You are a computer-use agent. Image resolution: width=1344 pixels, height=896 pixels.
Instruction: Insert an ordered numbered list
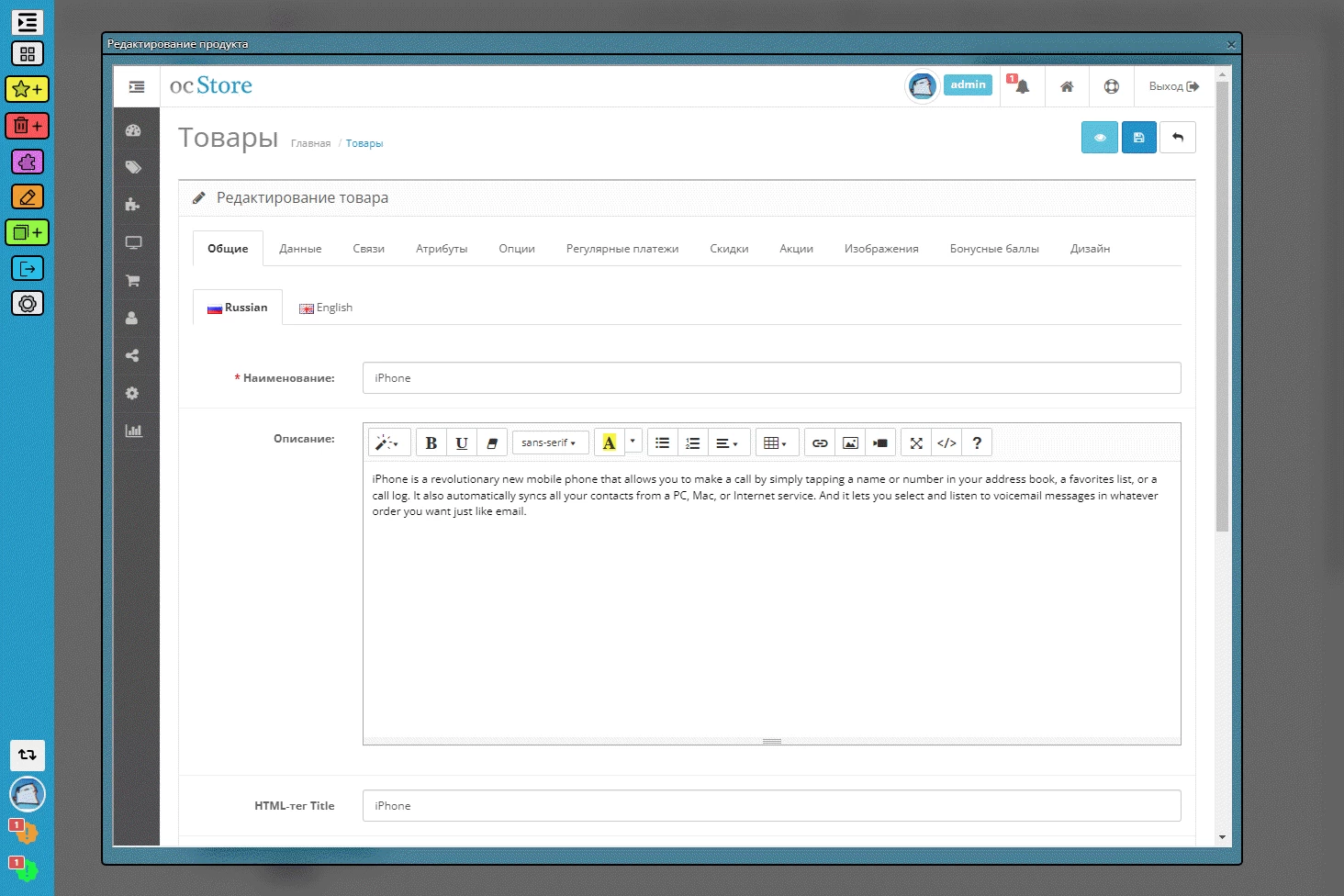[x=693, y=442]
